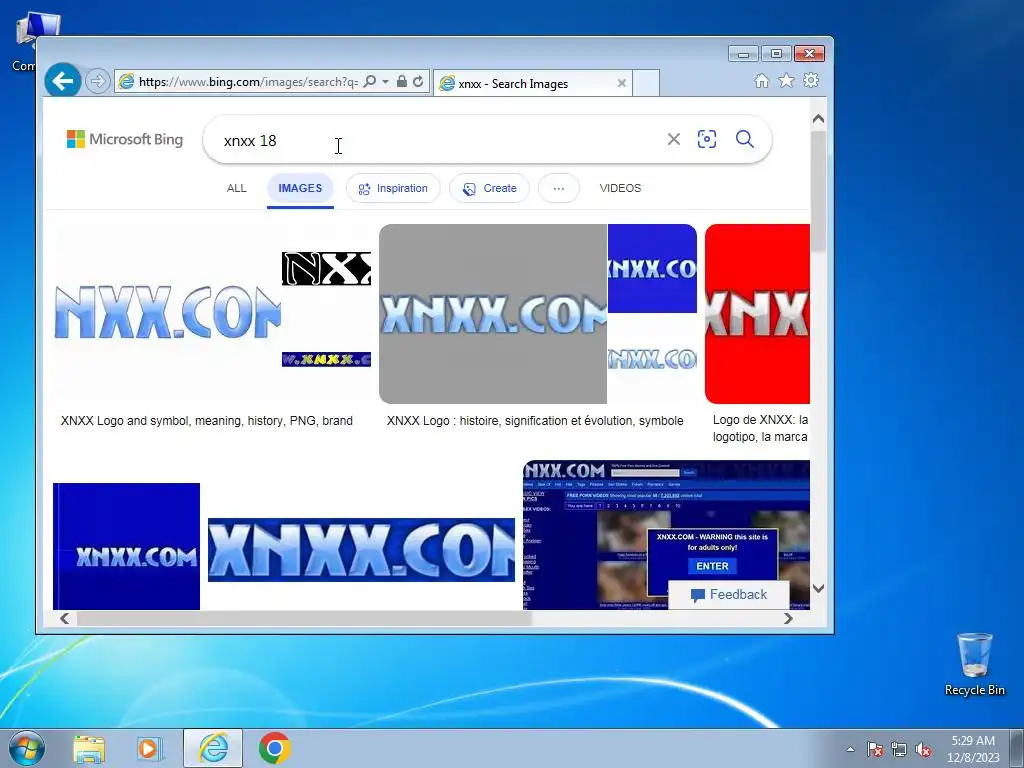Expand the more options ellipsis button
1024x768 pixels.
pyautogui.click(x=558, y=188)
